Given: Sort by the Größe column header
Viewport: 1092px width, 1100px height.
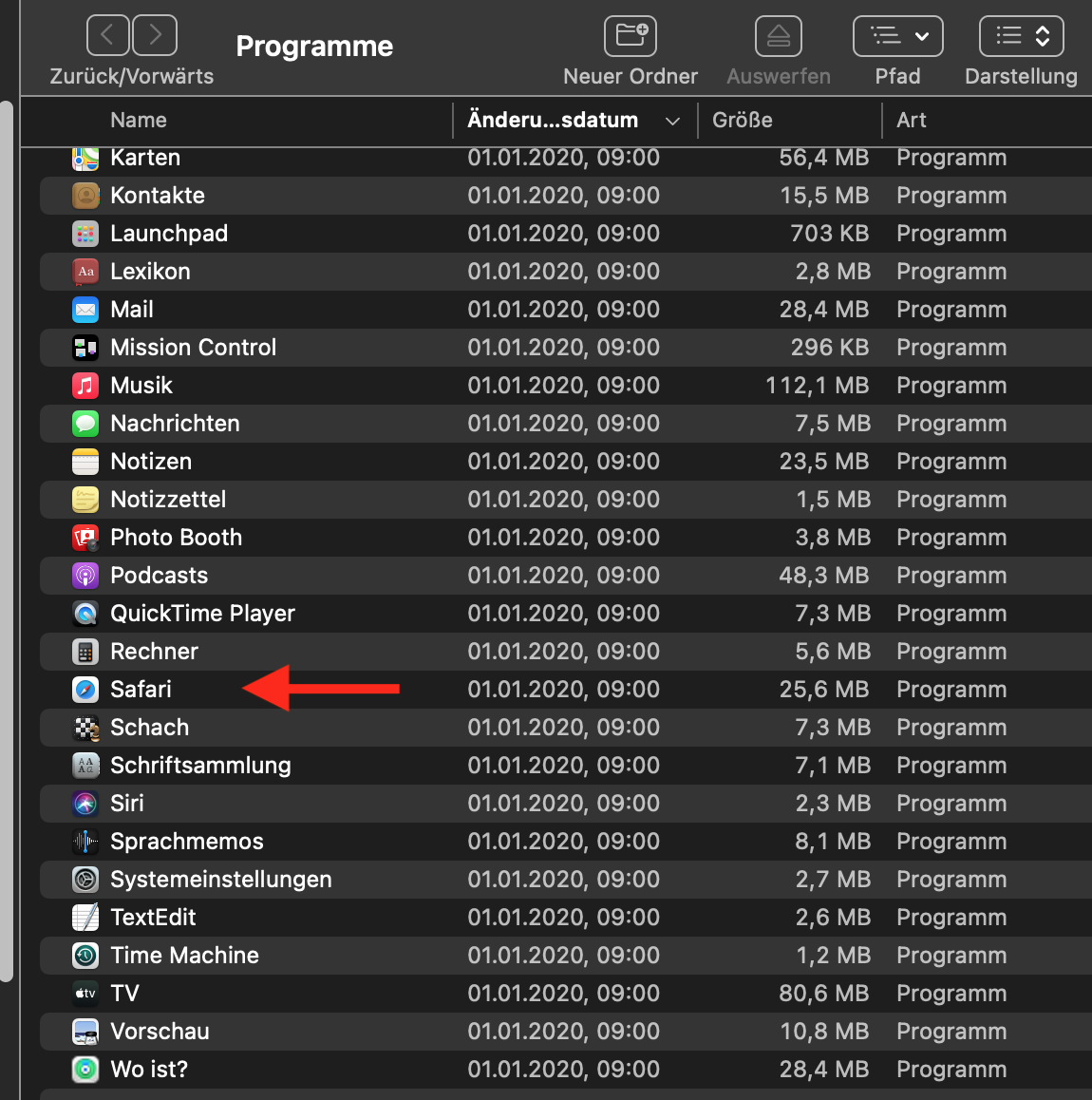Looking at the screenshot, I should click(742, 120).
